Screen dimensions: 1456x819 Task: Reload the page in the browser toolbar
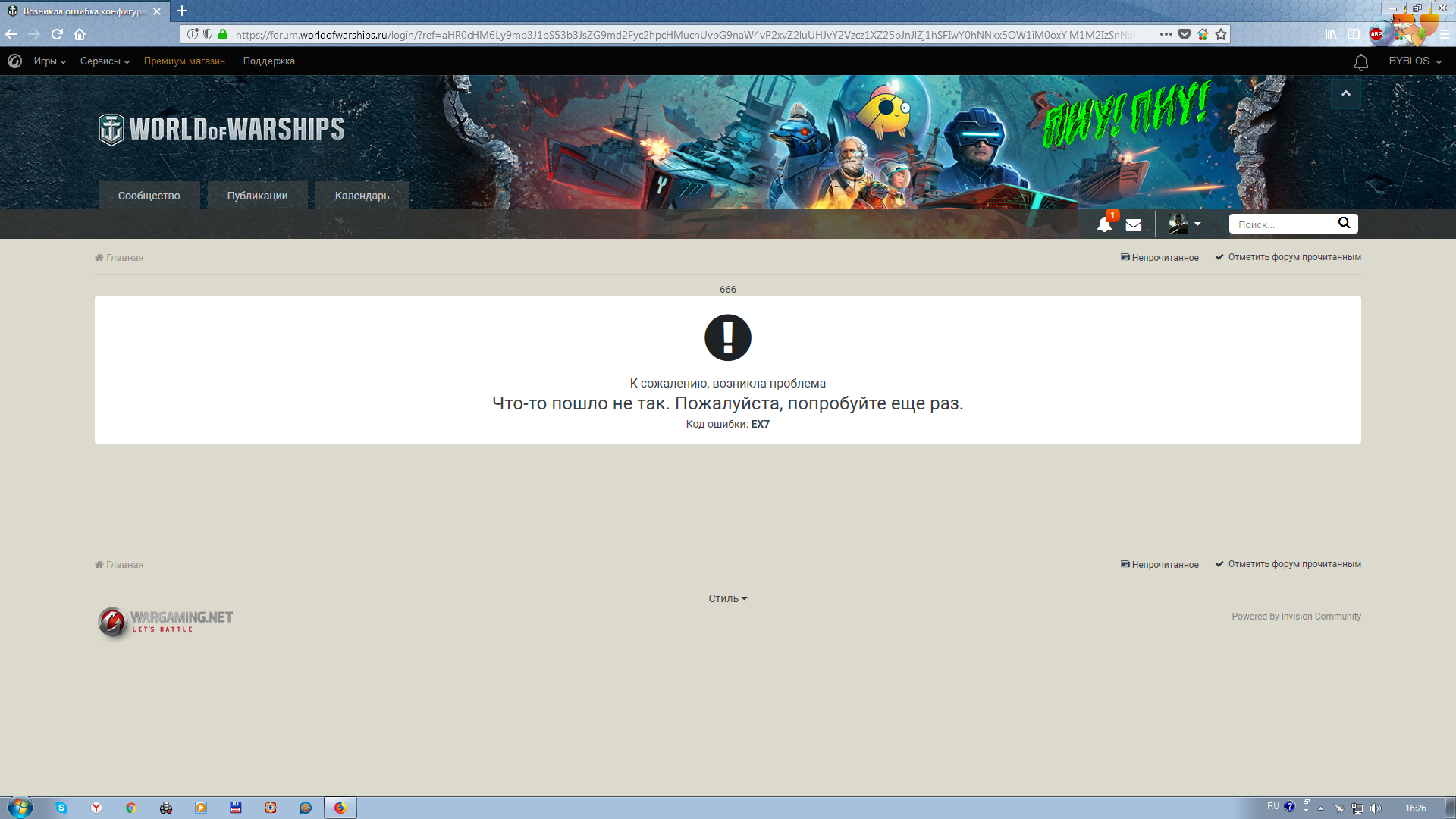pyautogui.click(x=57, y=34)
